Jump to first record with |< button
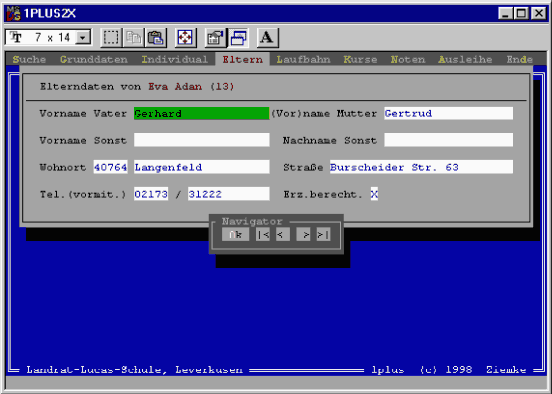Image resolution: width=552 pixels, height=394 pixels. click(263, 234)
